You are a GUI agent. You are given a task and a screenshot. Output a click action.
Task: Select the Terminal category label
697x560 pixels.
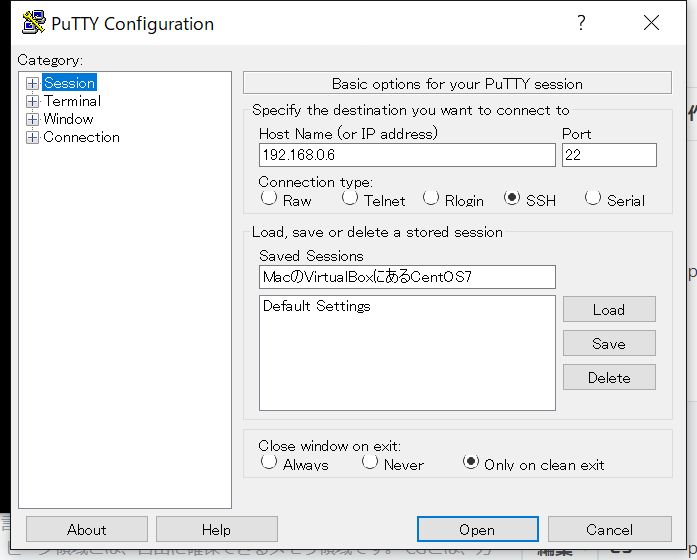click(72, 101)
